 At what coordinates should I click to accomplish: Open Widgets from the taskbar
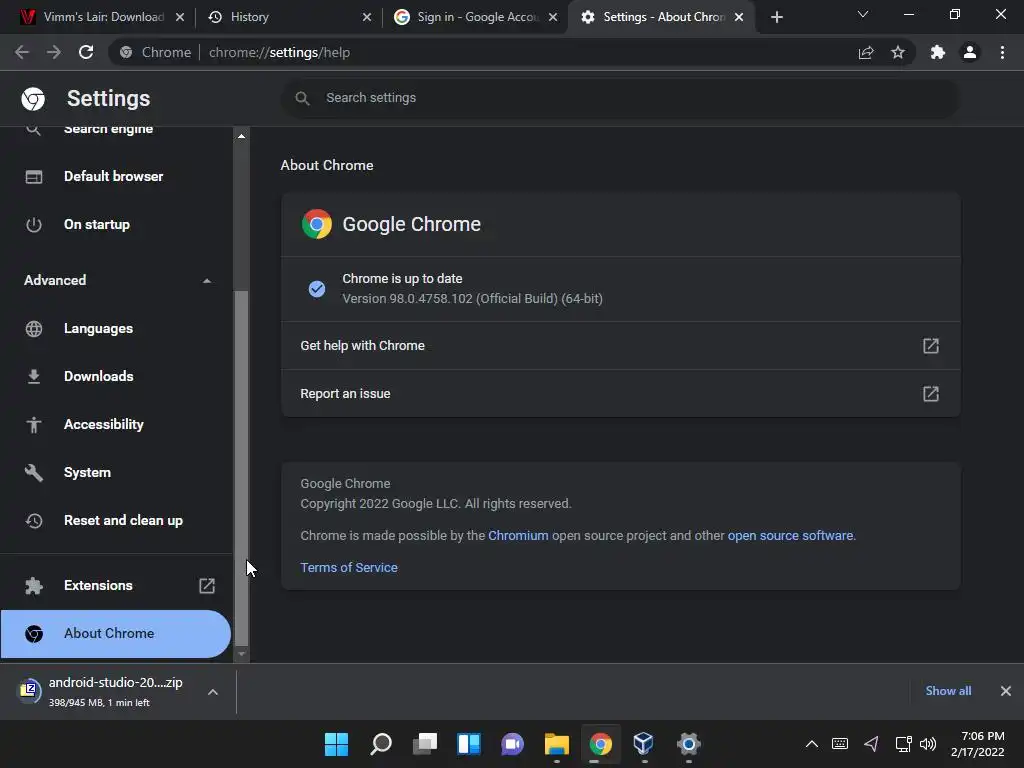coord(469,744)
